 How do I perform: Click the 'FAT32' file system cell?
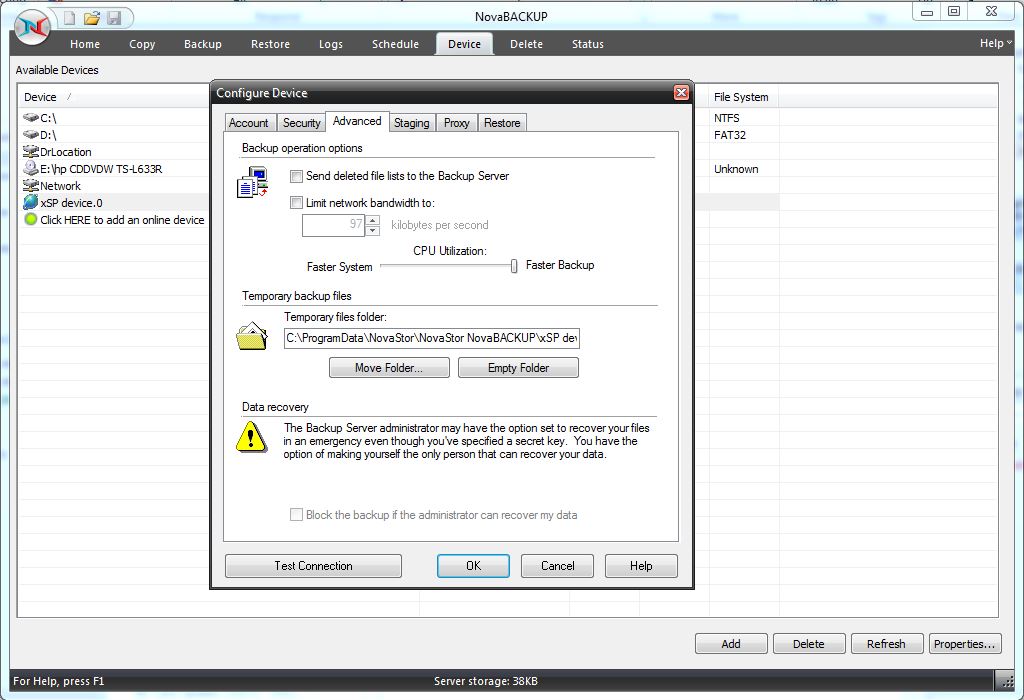point(729,135)
